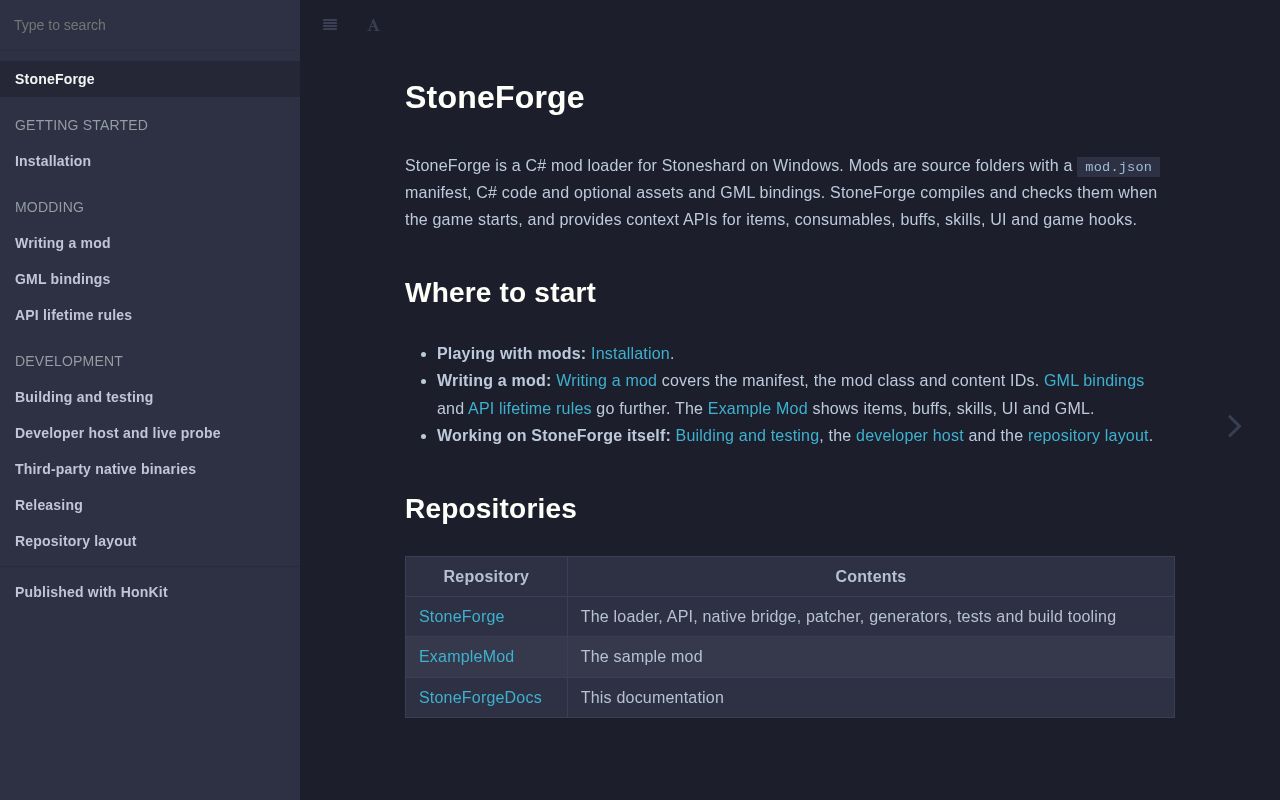
Task: Open Third-party native binaries page
Action: [x=150, y=469]
